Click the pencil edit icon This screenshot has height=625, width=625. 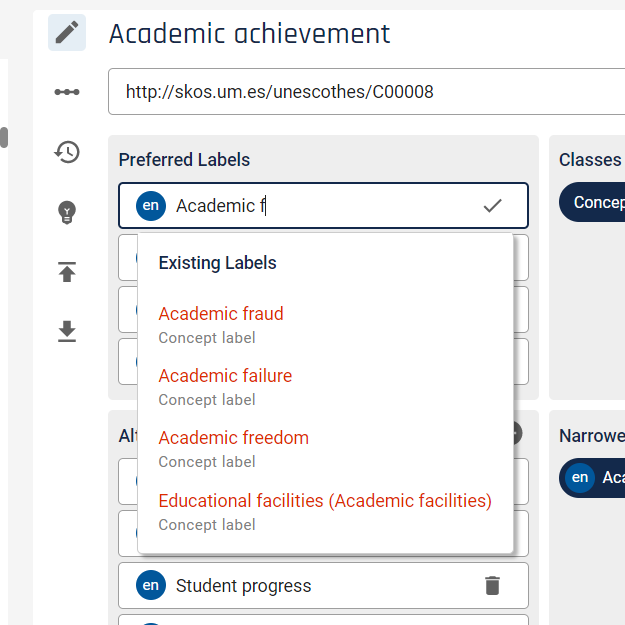(x=67, y=33)
